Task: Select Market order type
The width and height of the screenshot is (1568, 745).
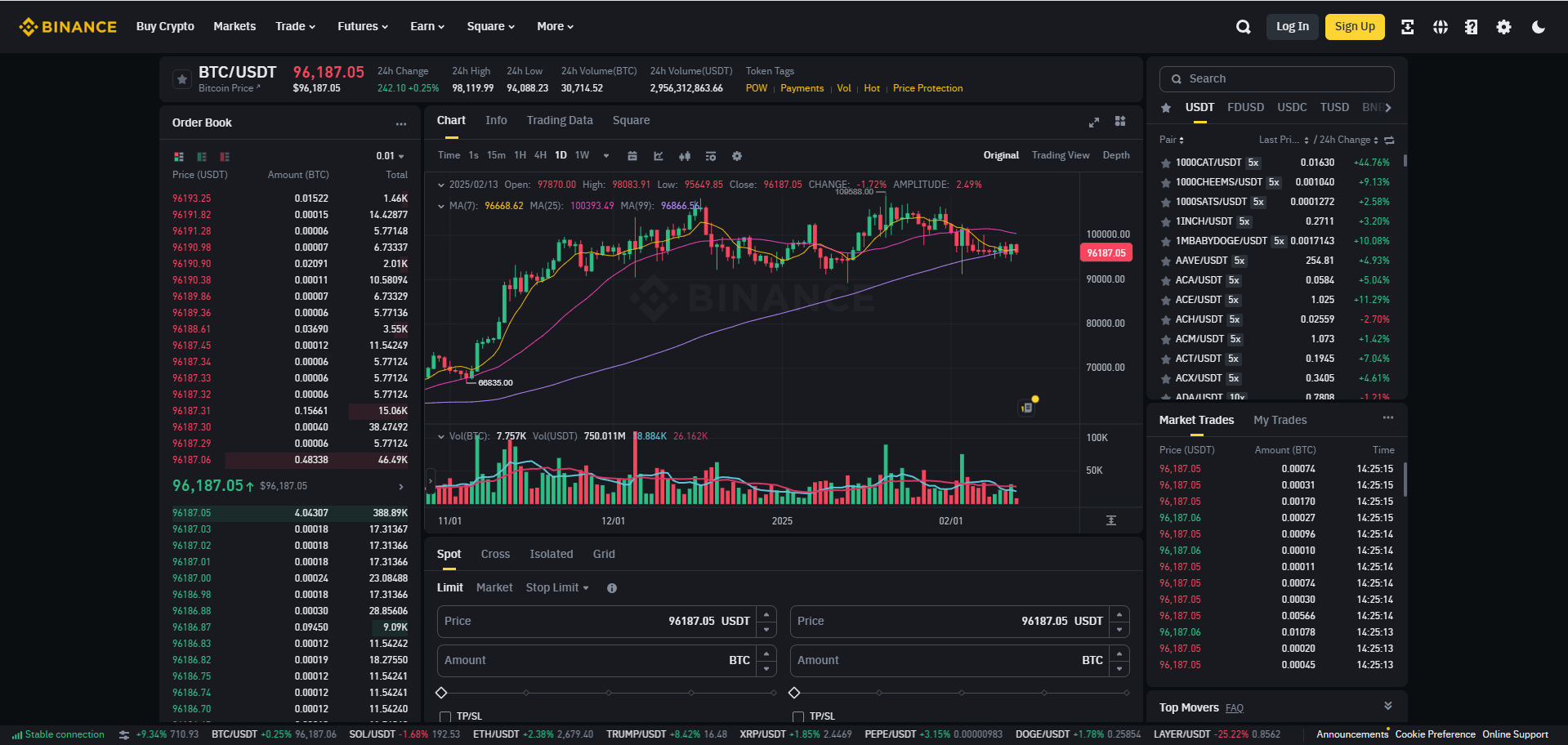Action: pos(494,587)
